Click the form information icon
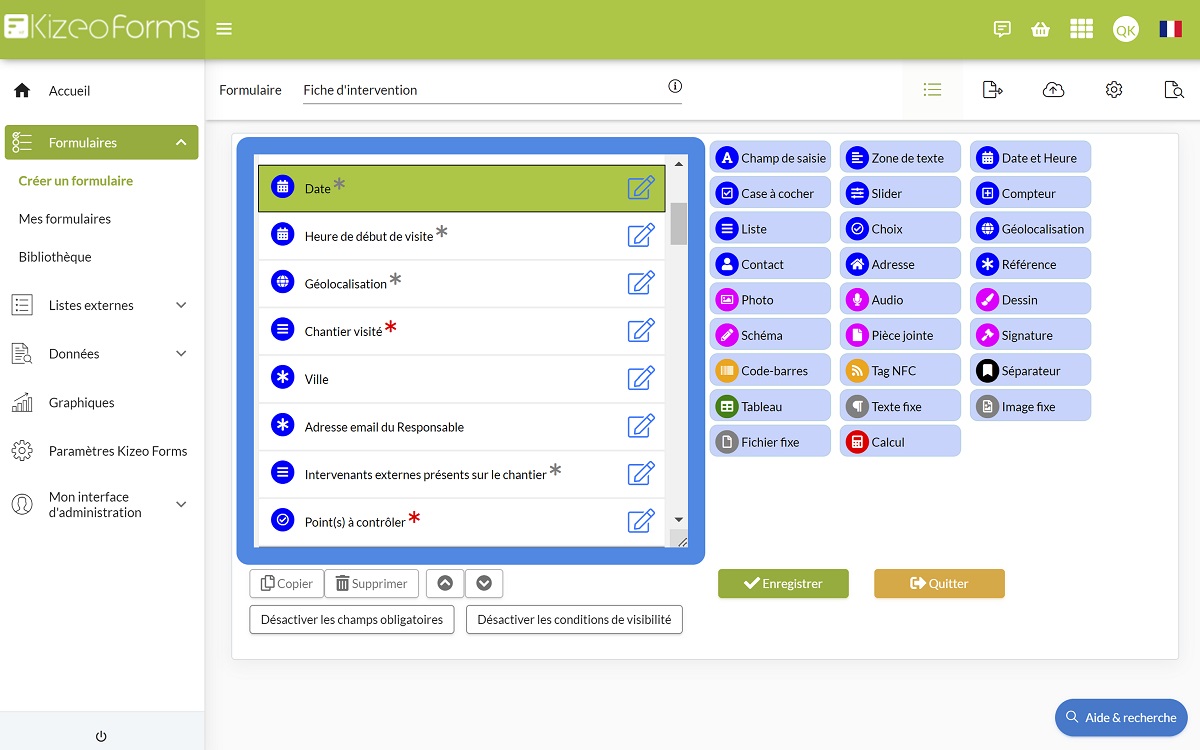The width and height of the screenshot is (1200, 750). tap(675, 87)
